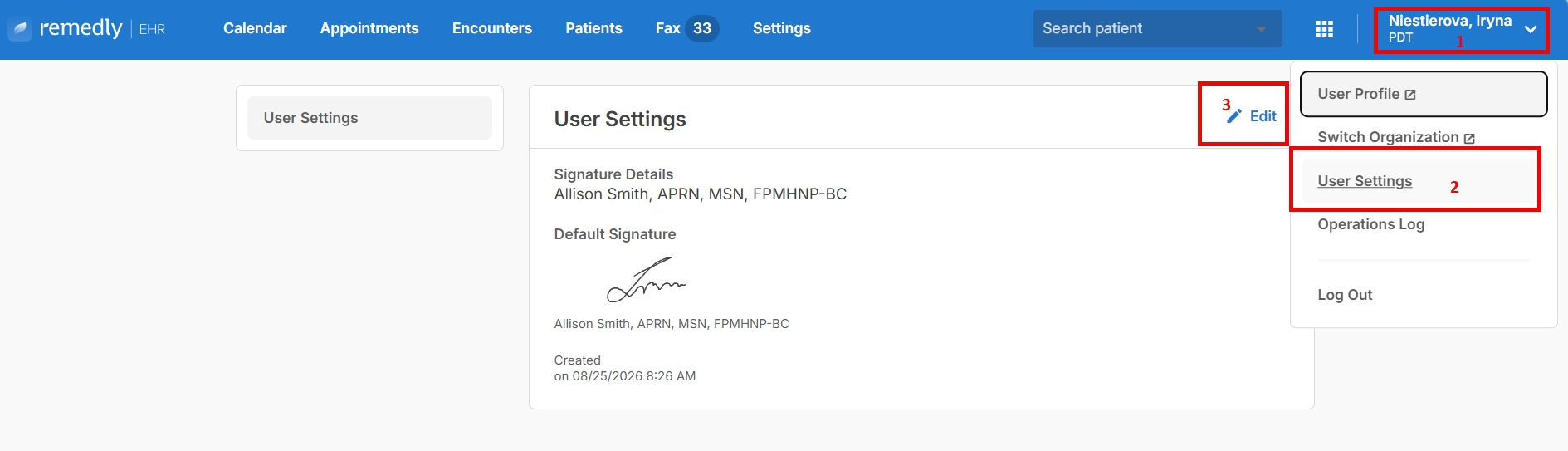1568x451 pixels.
Task: Open the apps grid icon
Action: (x=1324, y=29)
